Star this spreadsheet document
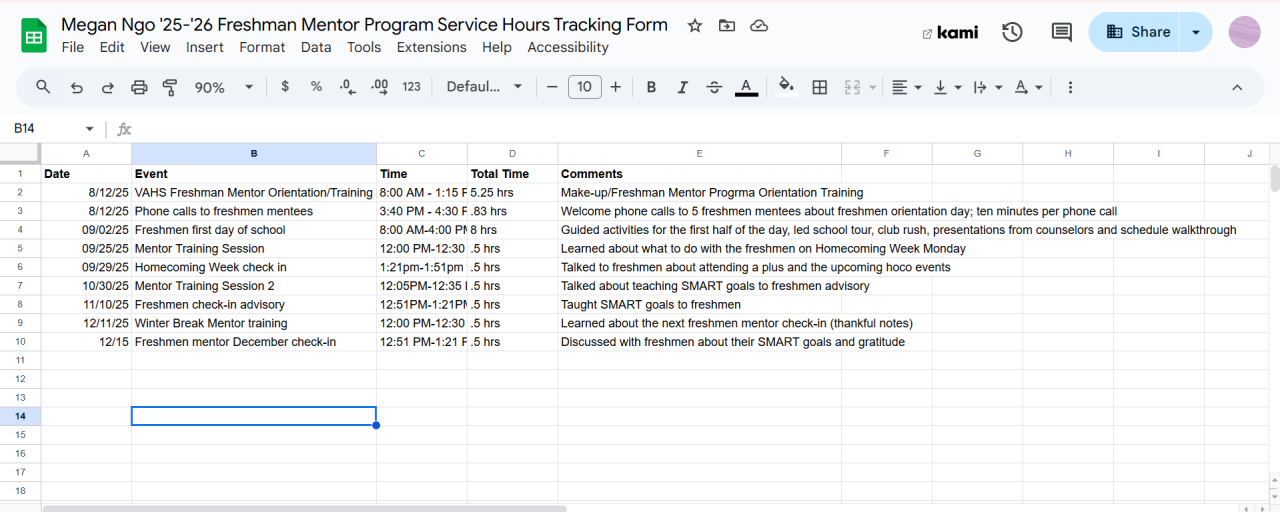The width and height of the screenshot is (1280, 512). [695, 26]
